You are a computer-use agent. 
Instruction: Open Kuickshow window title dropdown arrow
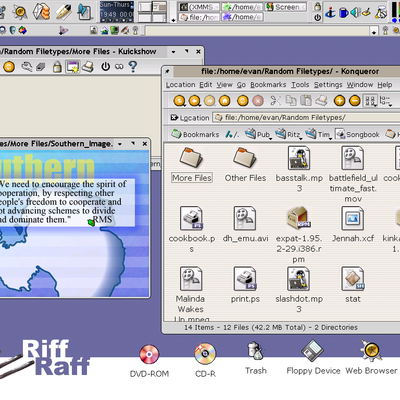click(173, 52)
